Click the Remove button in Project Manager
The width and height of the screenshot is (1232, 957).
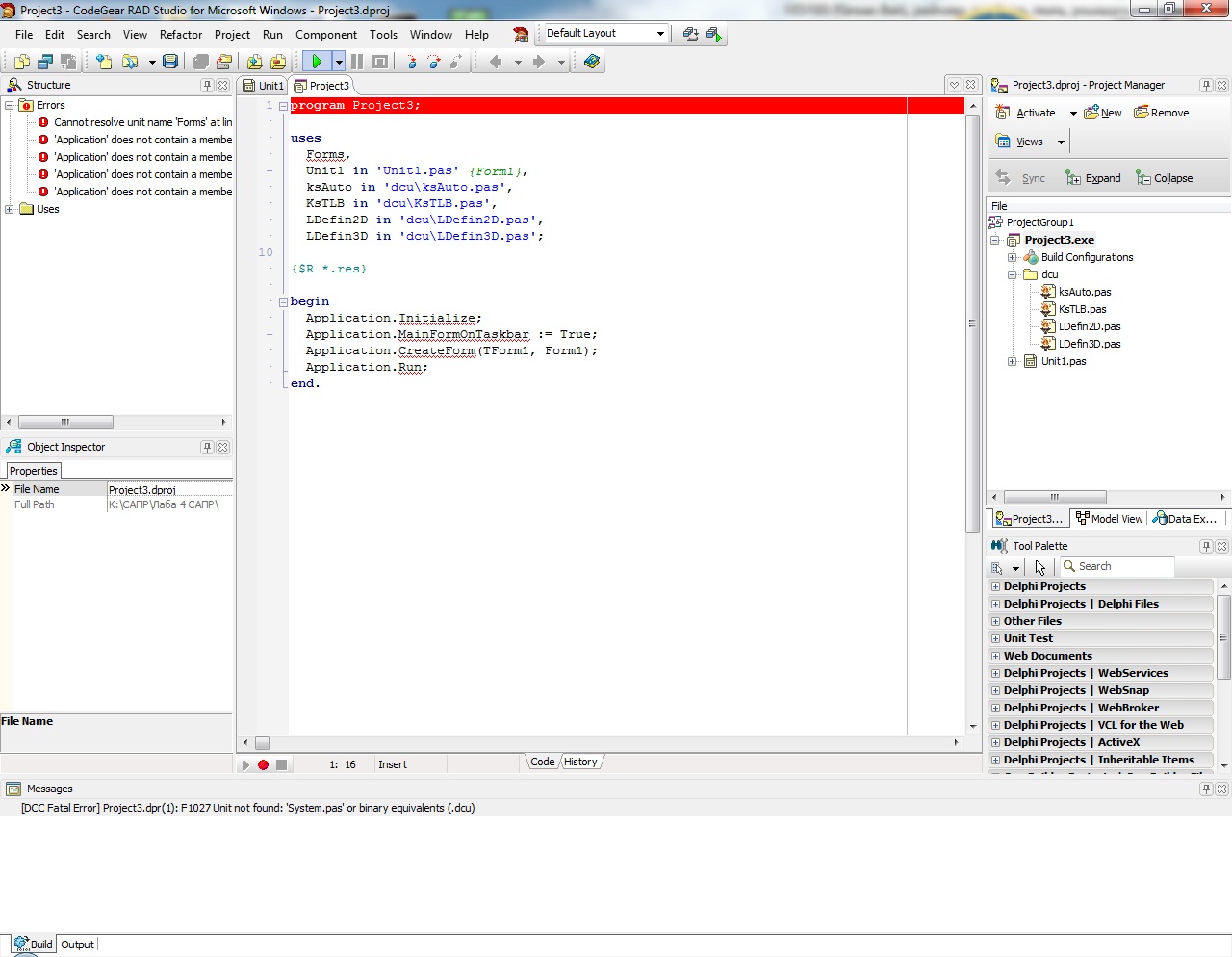(x=1162, y=113)
